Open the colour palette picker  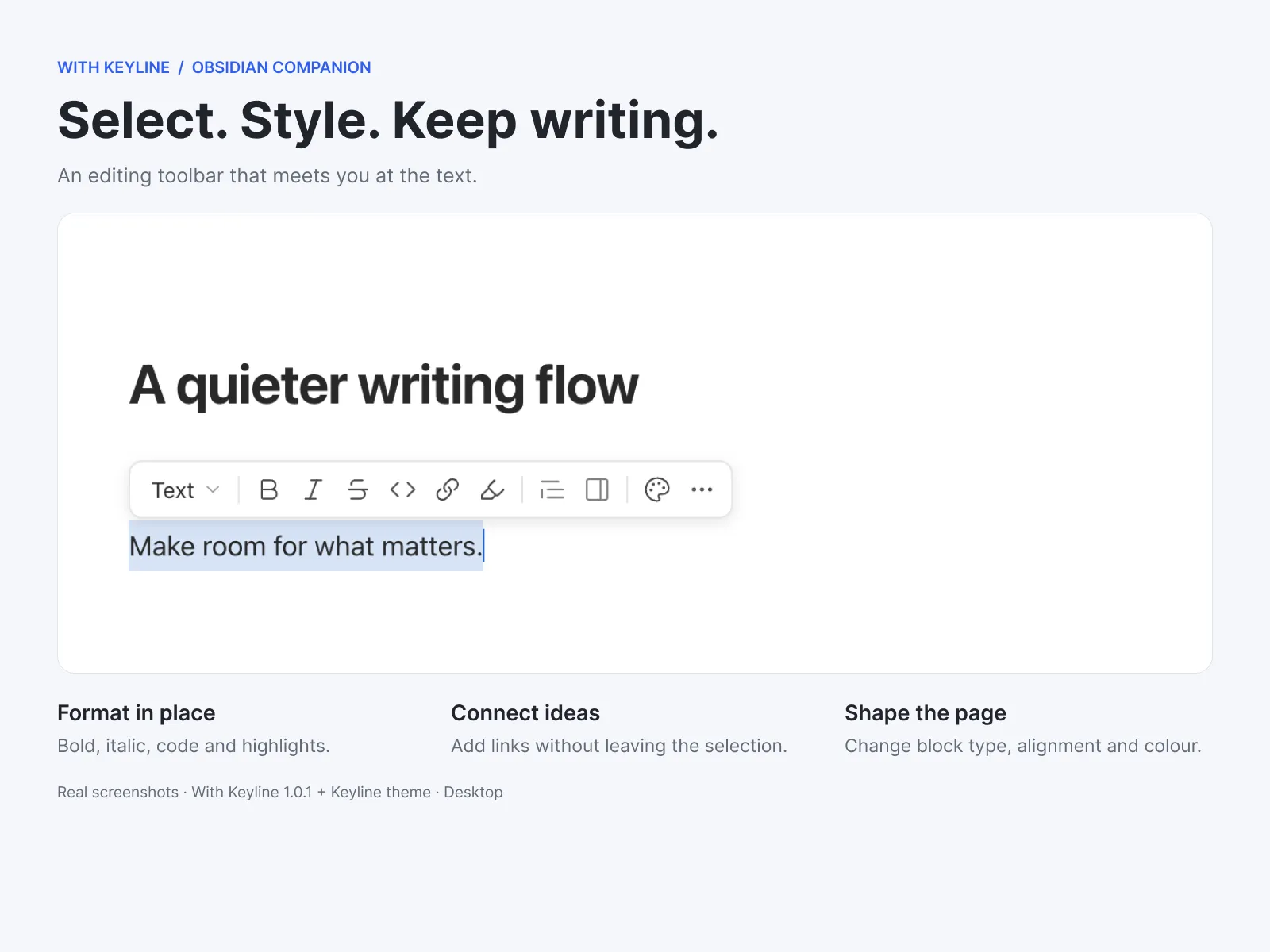(x=657, y=489)
